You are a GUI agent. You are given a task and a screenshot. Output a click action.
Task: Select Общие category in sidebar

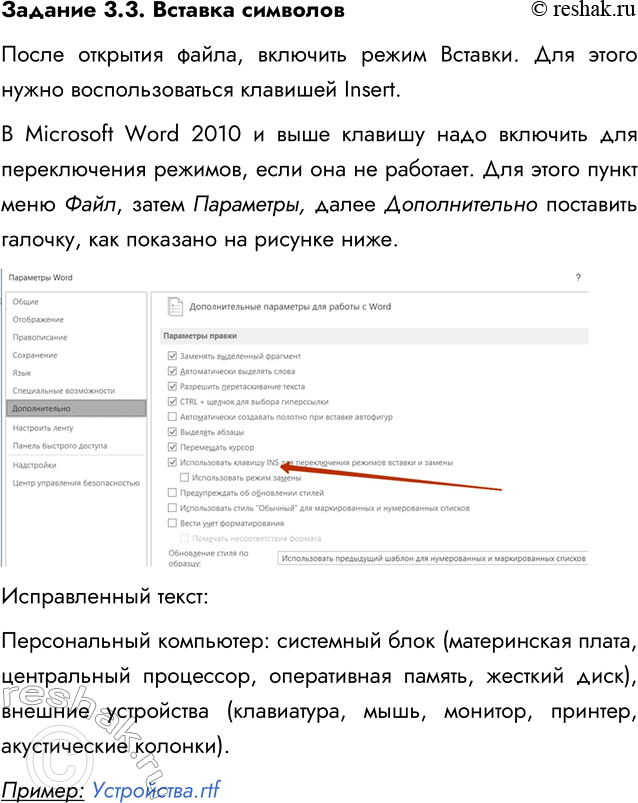pos(26,301)
